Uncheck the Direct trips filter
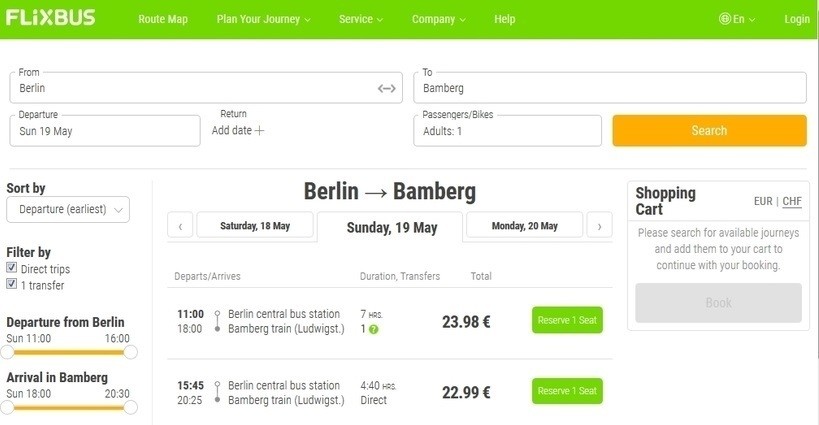819x425 pixels. point(12,269)
